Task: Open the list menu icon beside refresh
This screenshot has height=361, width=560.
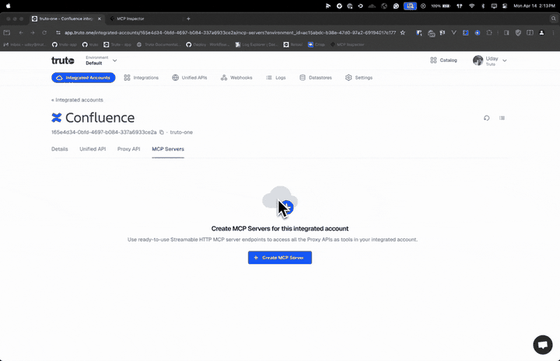Action: [502, 118]
